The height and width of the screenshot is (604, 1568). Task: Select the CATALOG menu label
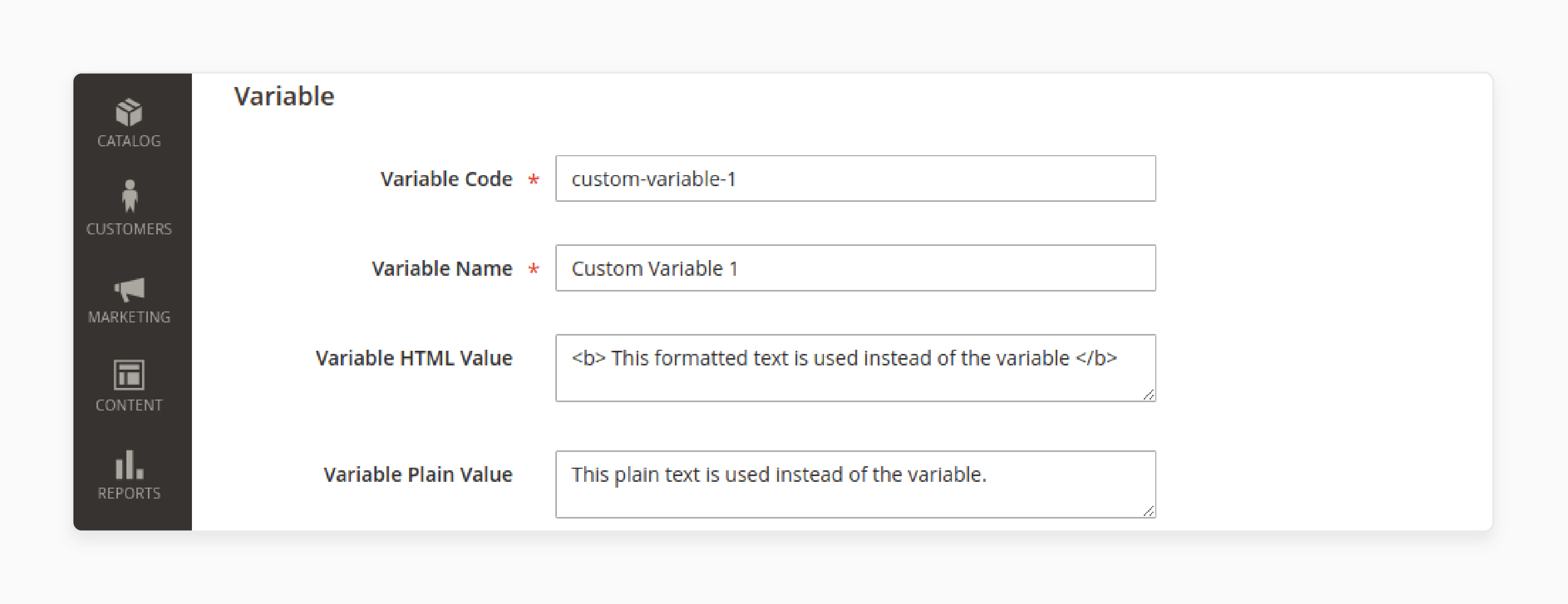(129, 141)
